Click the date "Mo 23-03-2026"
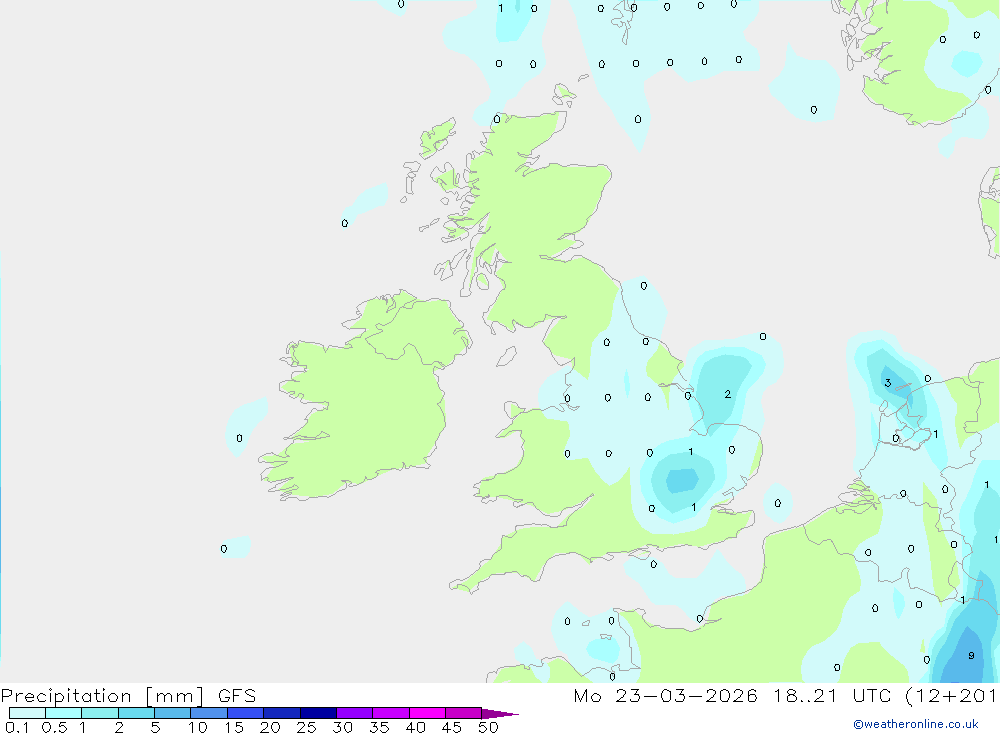Viewport: 1000px width, 733px height. click(x=666, y=696)
